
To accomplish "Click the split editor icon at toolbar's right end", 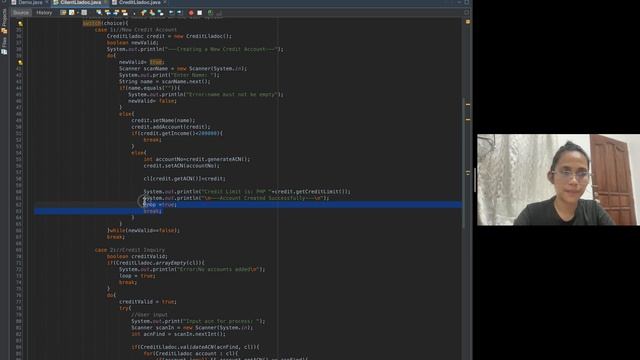I will (x=467, y=13).
